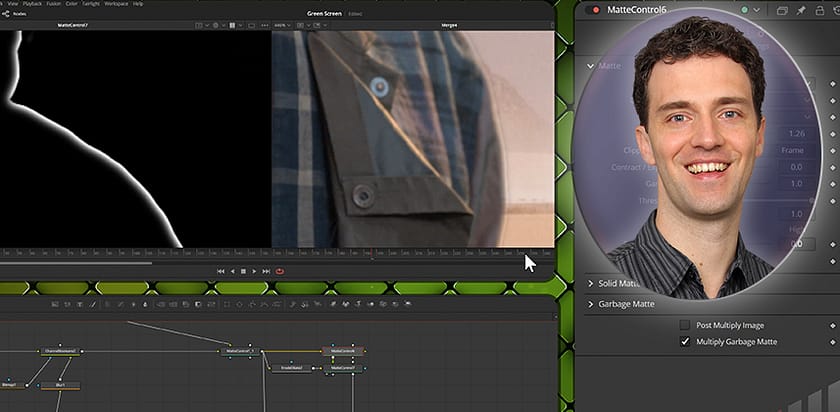Viewport: 840px width, 412px height.
Task: Add a Fast Noise node from the toolbar
Action: click(x=67, y=304)
